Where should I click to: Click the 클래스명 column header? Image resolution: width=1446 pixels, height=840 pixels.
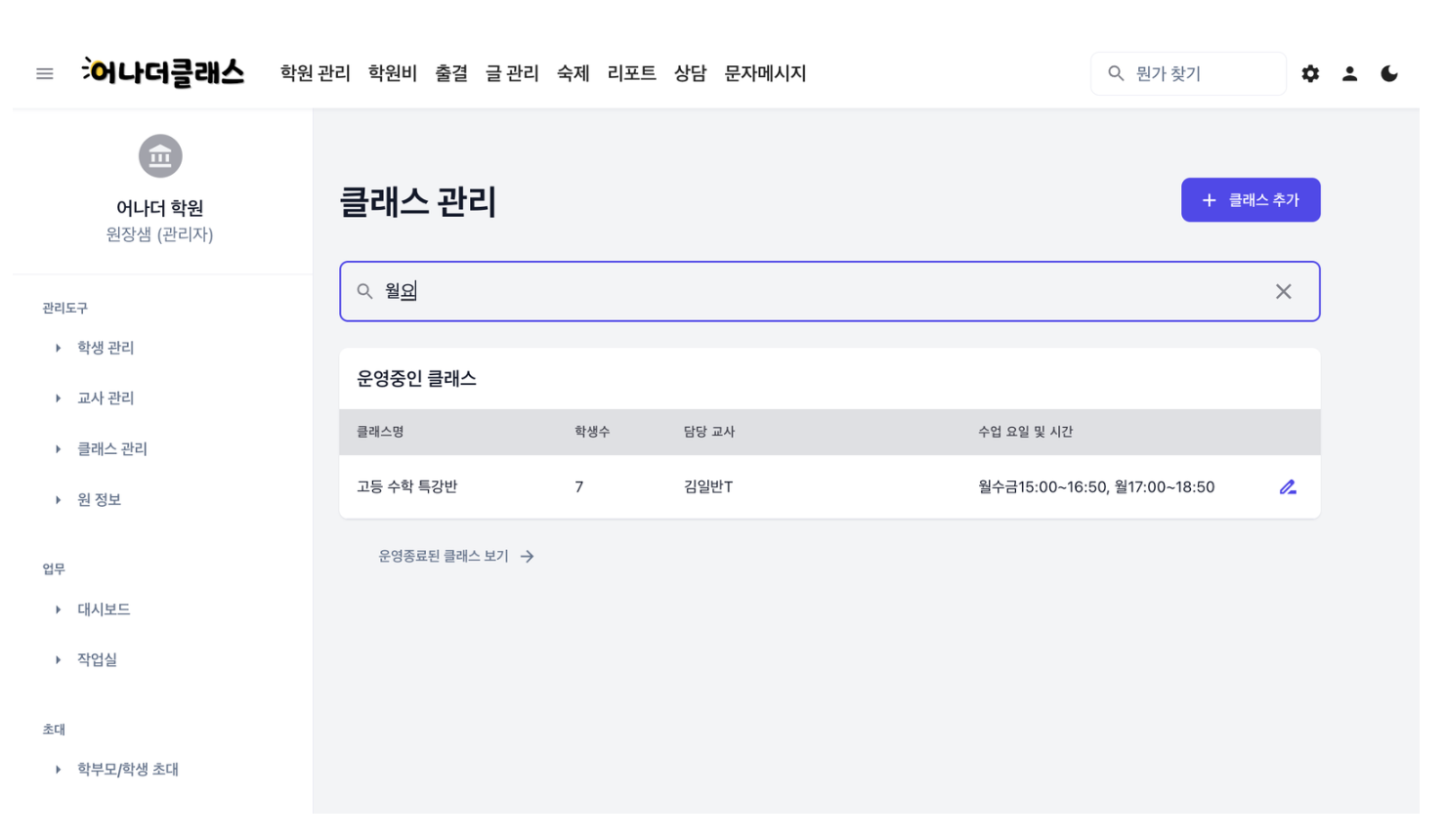[x=380, y=432]
